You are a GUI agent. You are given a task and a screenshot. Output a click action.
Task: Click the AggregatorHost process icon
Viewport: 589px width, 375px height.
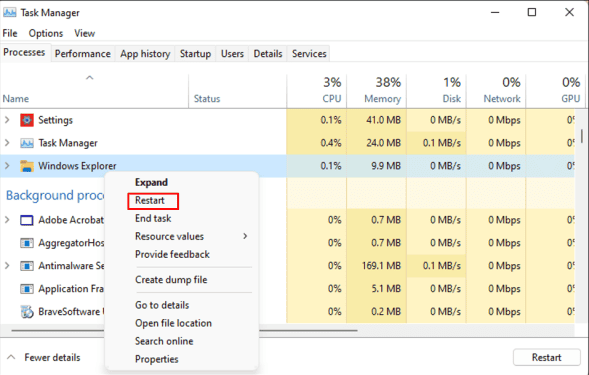pyautogui.click(x=27, y=243)
